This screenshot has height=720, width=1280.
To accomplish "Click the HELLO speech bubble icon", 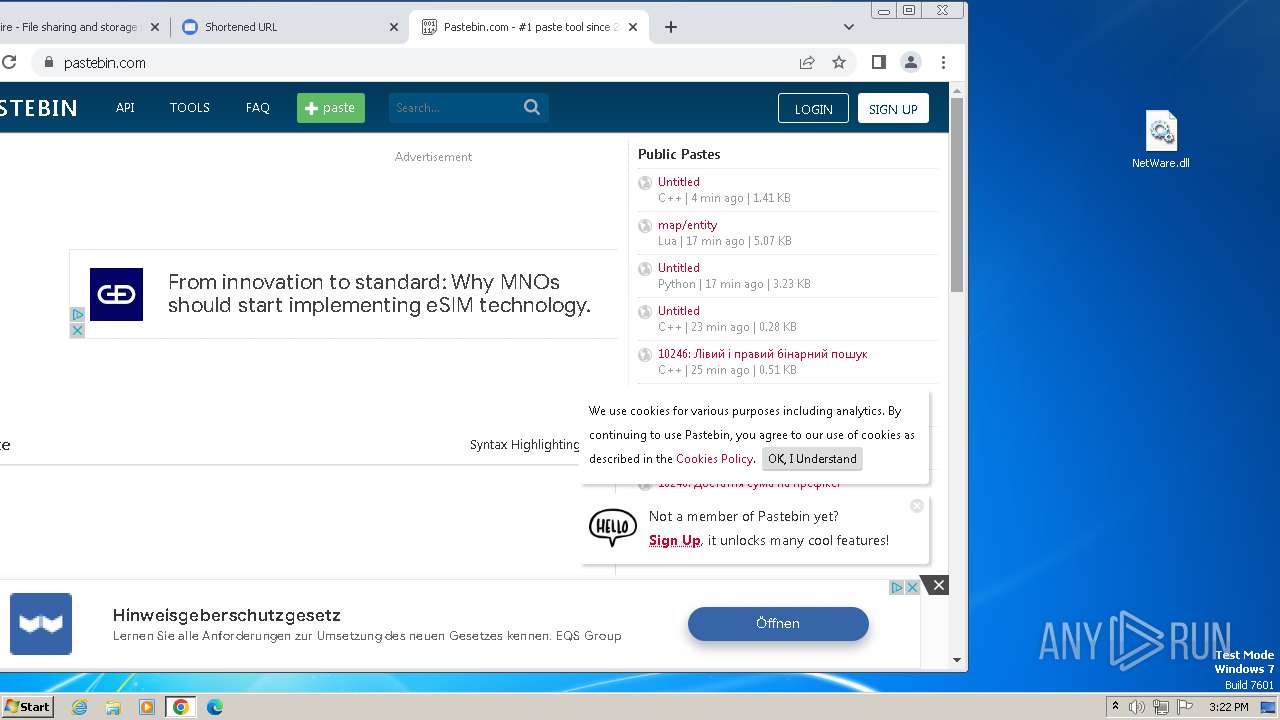I will click(613, 527).
